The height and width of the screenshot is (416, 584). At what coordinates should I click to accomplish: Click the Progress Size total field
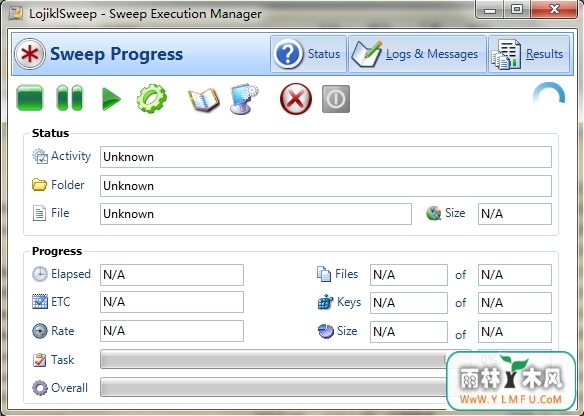click(515, 332)
